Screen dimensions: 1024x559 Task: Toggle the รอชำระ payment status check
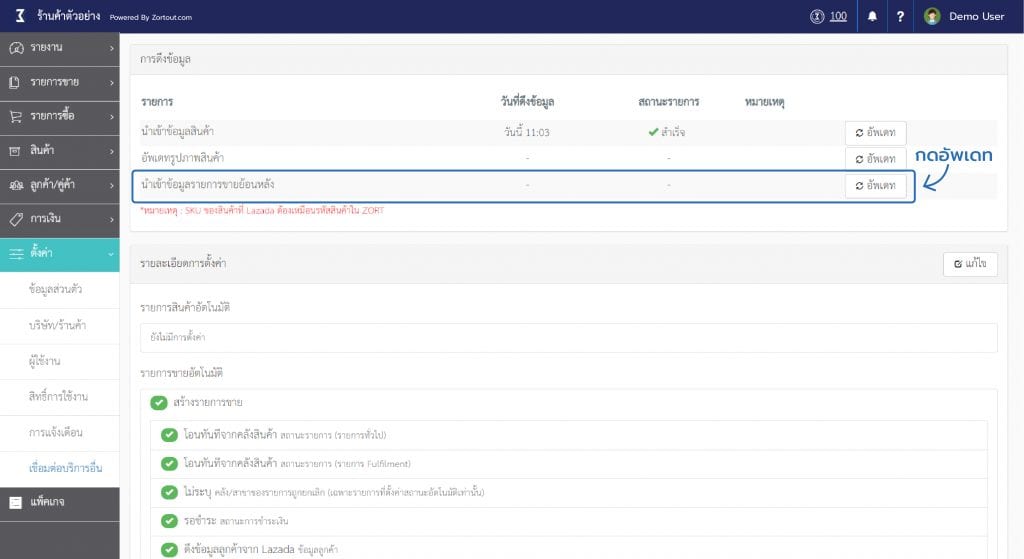click(x=169, y=521)
